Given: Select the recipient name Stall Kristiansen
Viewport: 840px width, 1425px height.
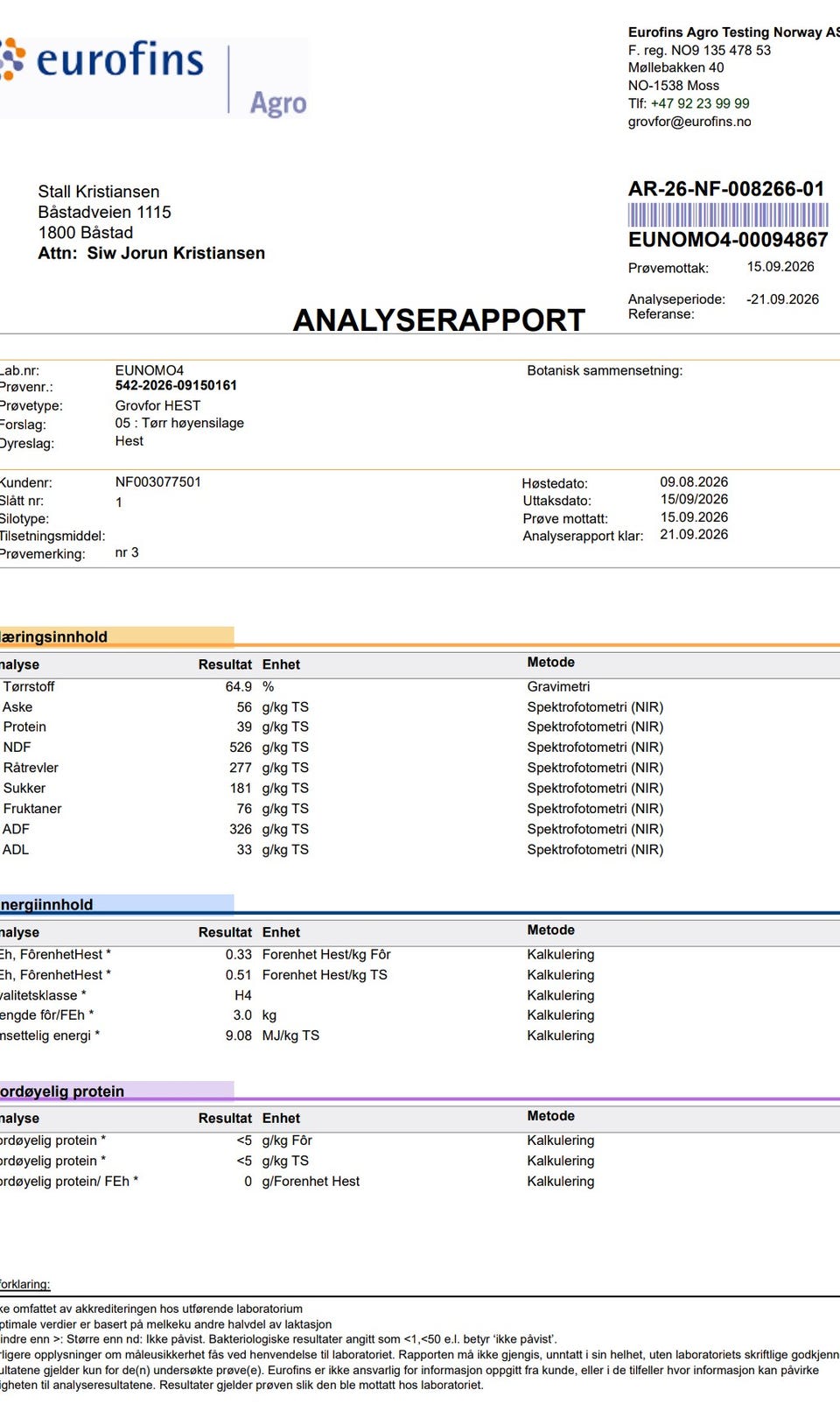Looking at the screenshot, I should coord(99,192).
